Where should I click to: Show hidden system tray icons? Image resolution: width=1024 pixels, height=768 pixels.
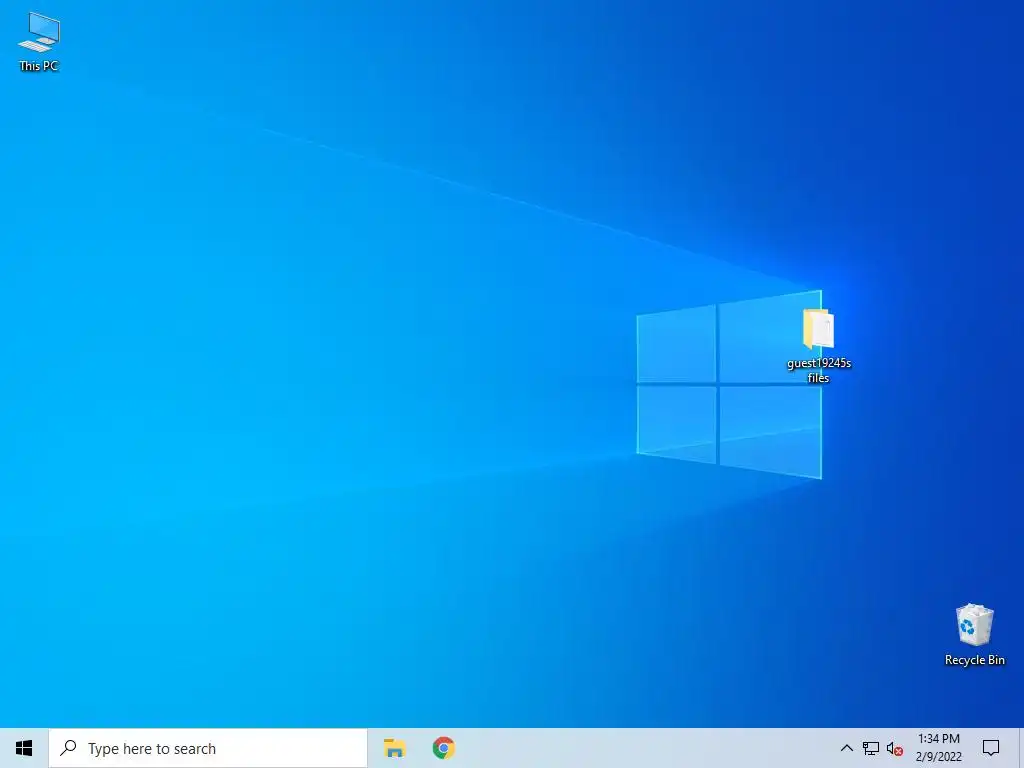click(846, 748)
